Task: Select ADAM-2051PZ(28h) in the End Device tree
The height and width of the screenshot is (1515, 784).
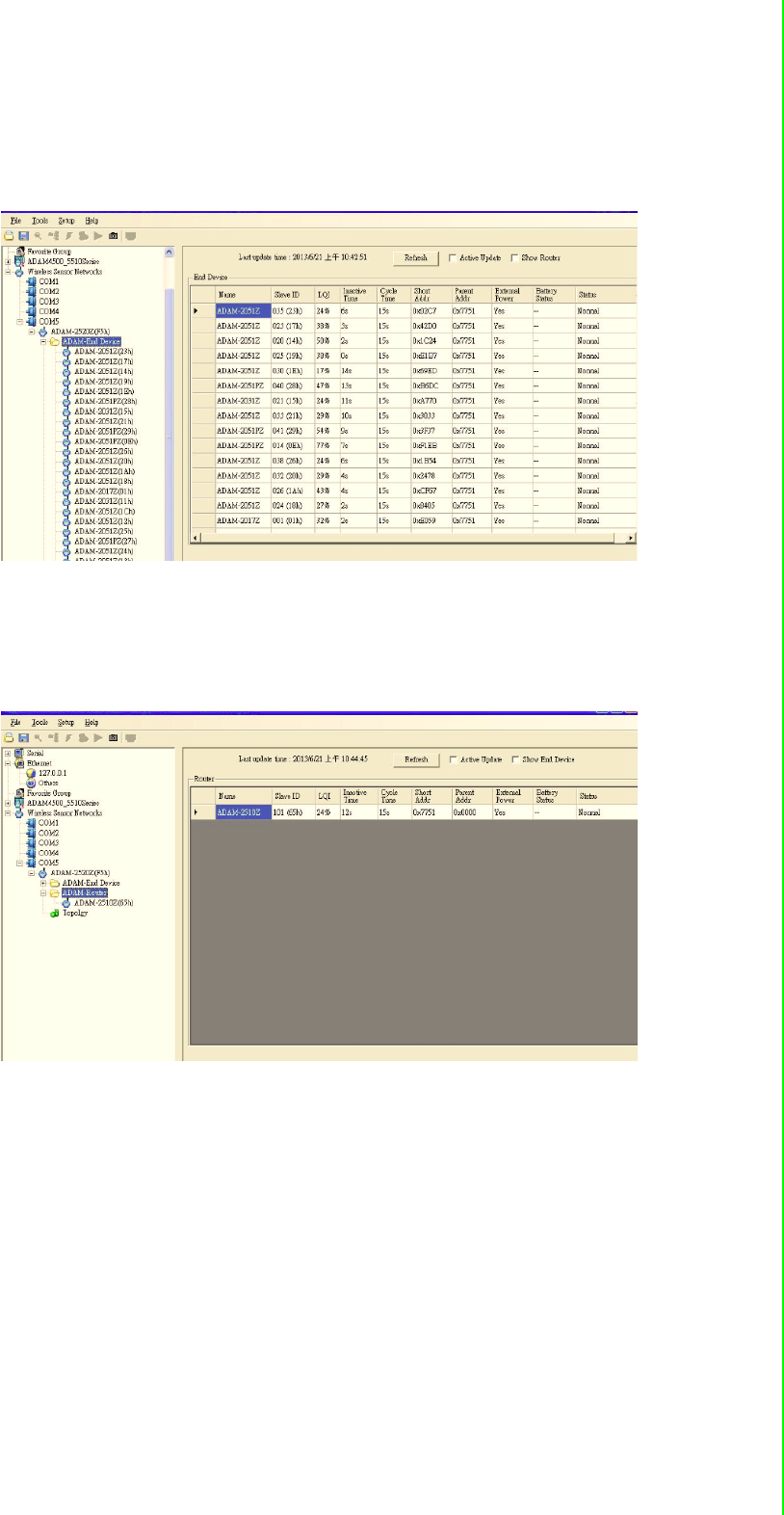Action: click(x=106, y=402)
